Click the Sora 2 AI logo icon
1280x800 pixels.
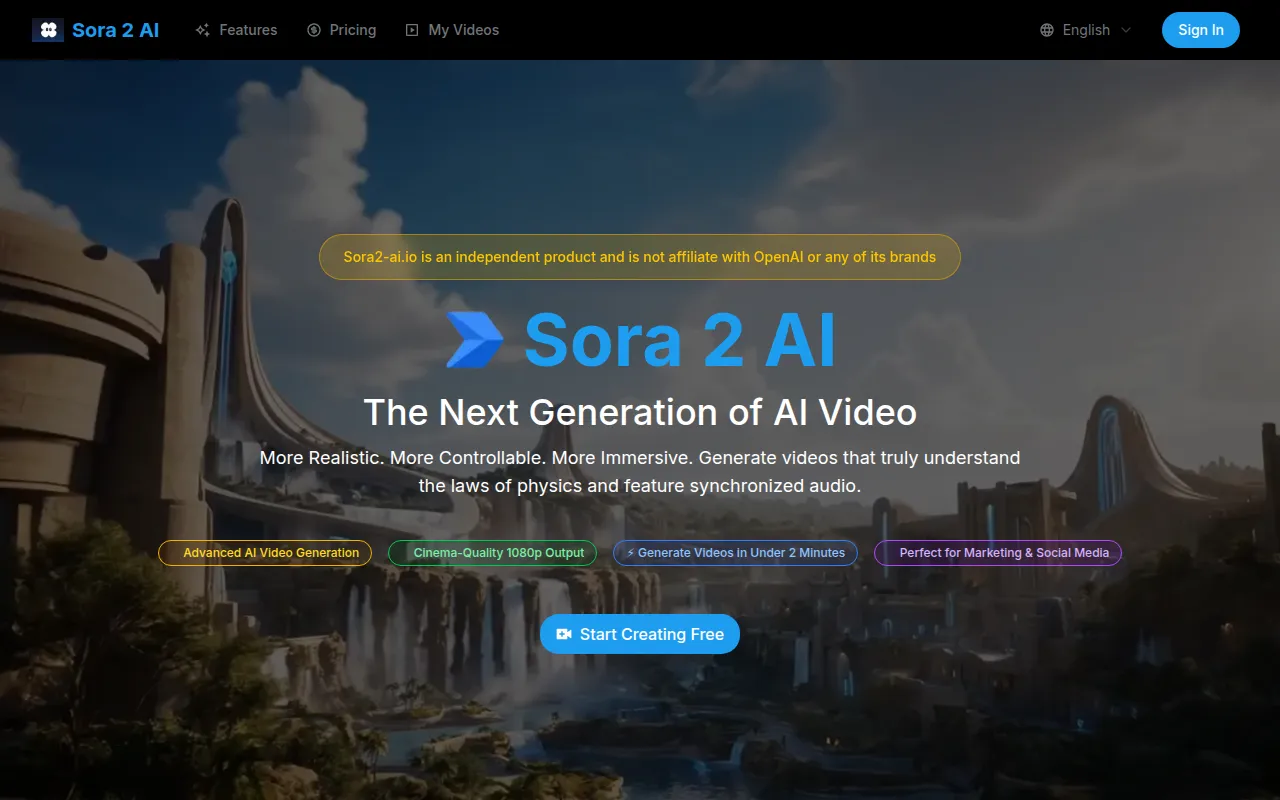pos(47,29)
